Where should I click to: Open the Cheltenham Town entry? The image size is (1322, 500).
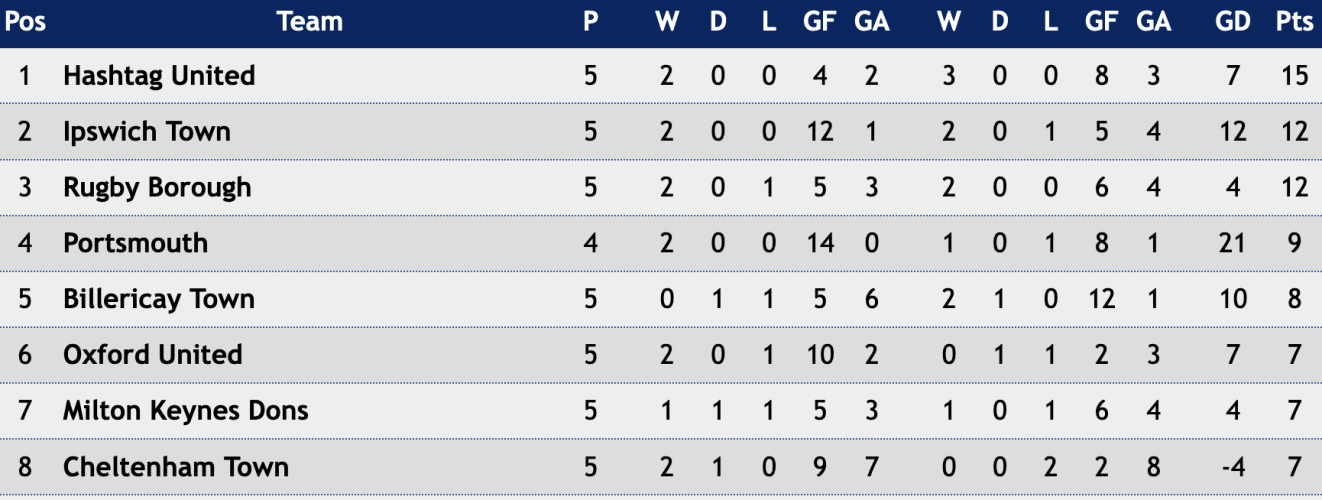176,467
